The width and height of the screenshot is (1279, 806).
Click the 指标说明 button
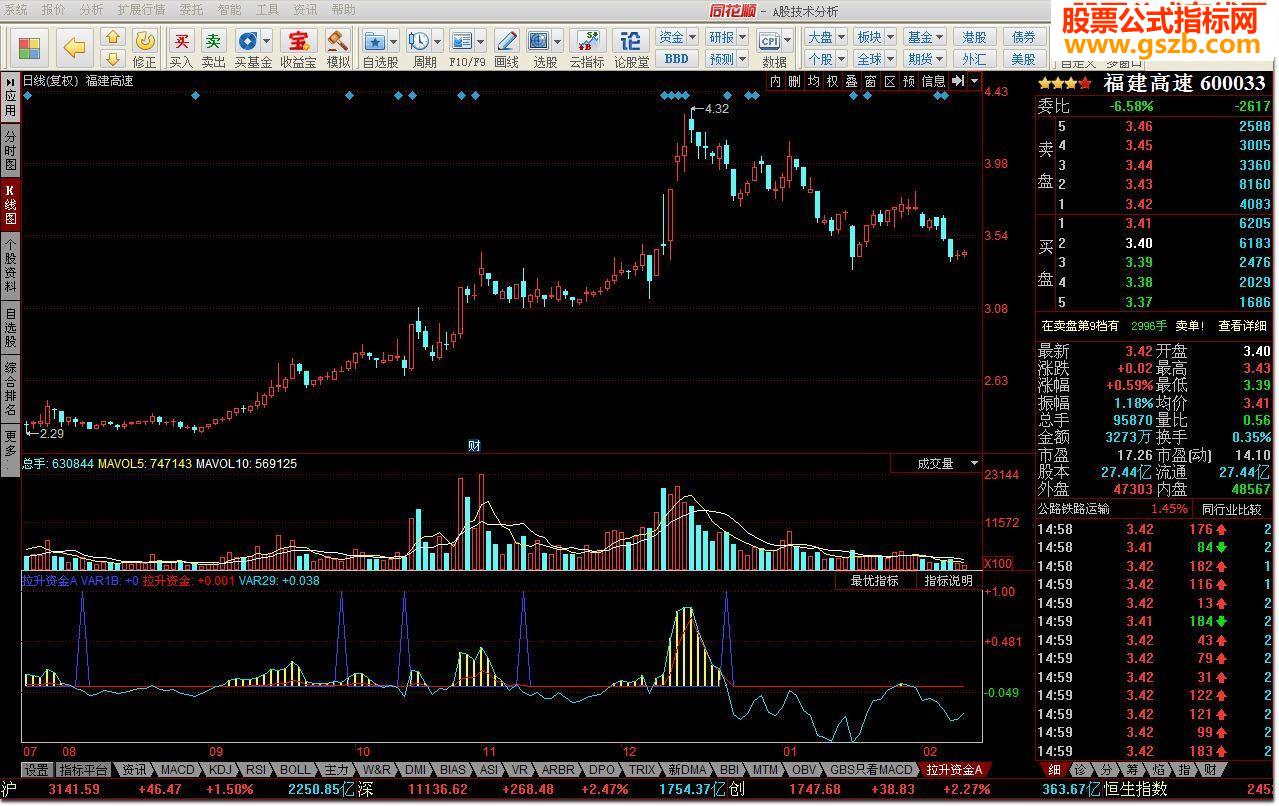[948, 581]
